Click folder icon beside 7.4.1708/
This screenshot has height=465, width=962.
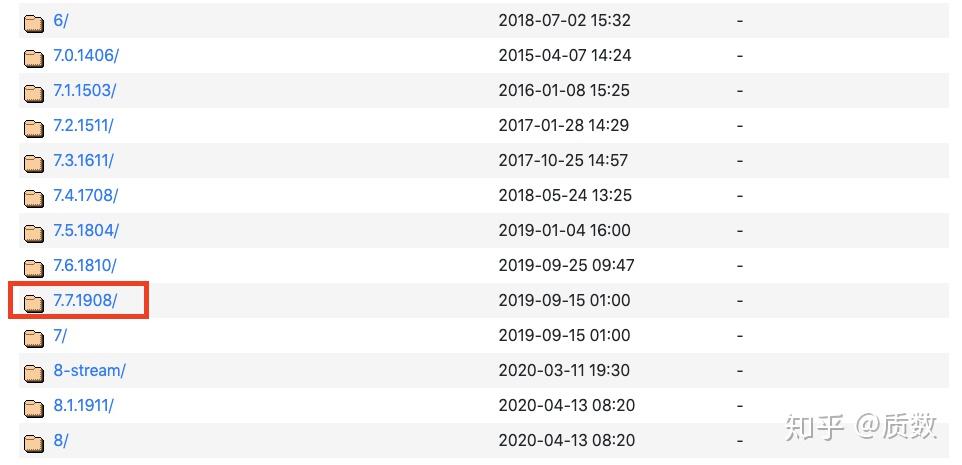point(34,197)
